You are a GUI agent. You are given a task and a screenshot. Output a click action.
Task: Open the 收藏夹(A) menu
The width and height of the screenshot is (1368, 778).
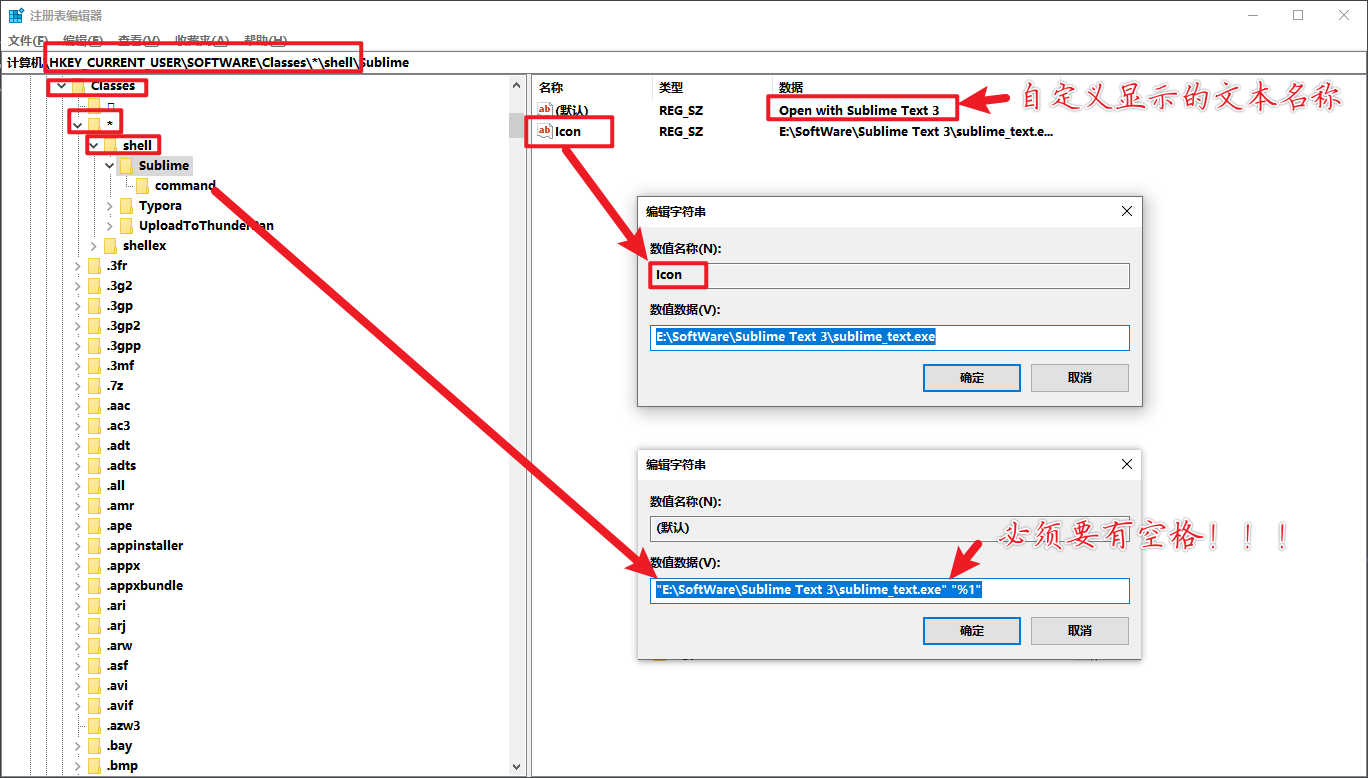(x=202, y=40)
